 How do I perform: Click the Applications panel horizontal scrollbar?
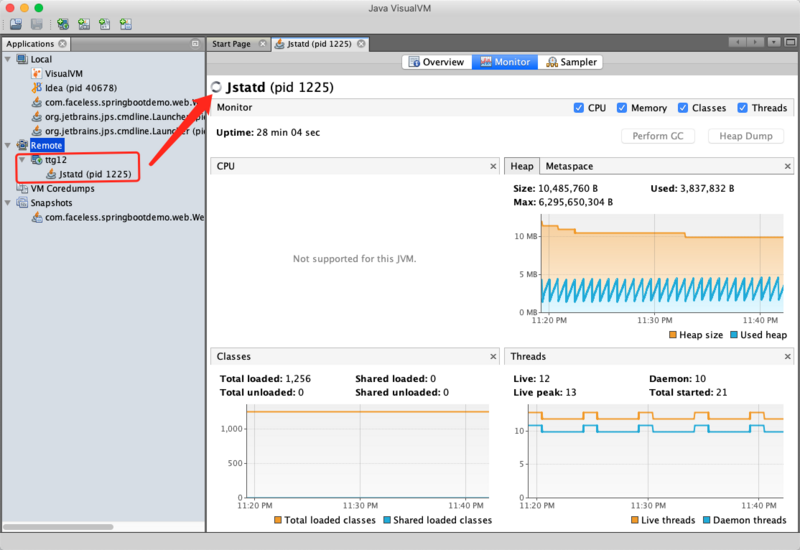pos(58,527)
